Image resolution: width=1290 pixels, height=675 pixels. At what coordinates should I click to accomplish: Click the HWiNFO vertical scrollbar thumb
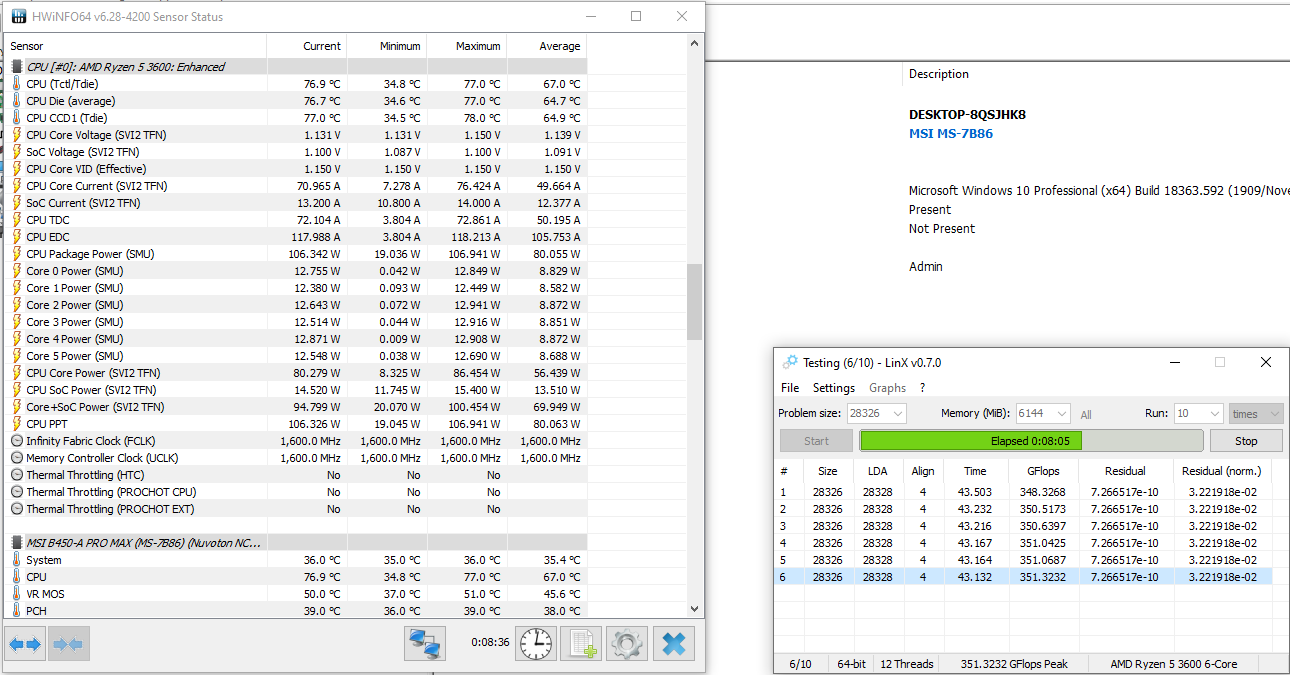click(695, 302)
